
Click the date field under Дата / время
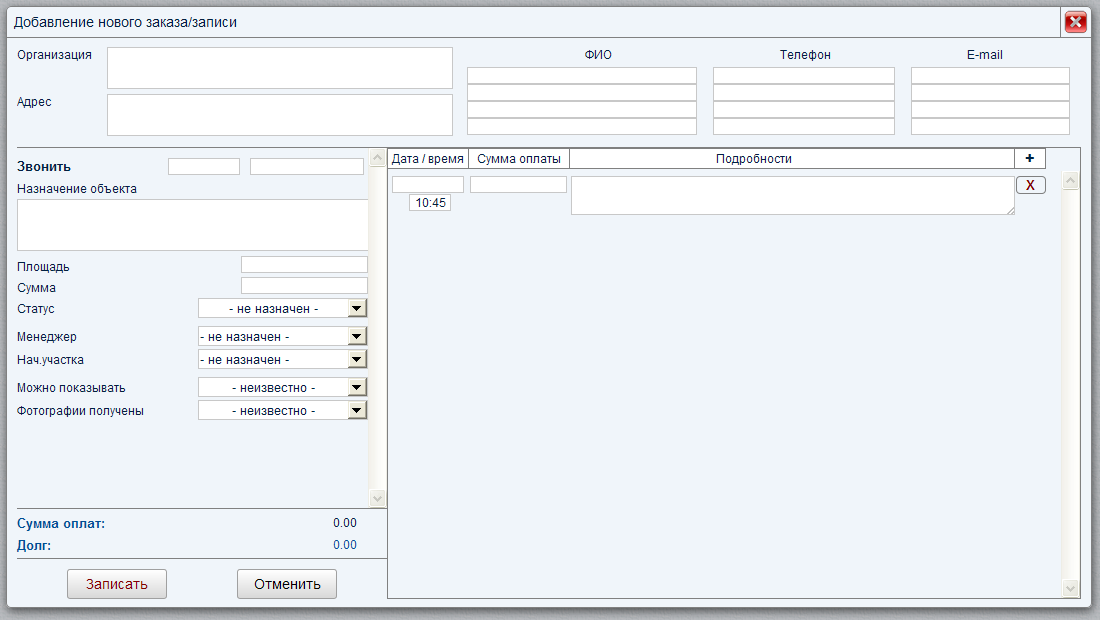click(x=428, y=184)
